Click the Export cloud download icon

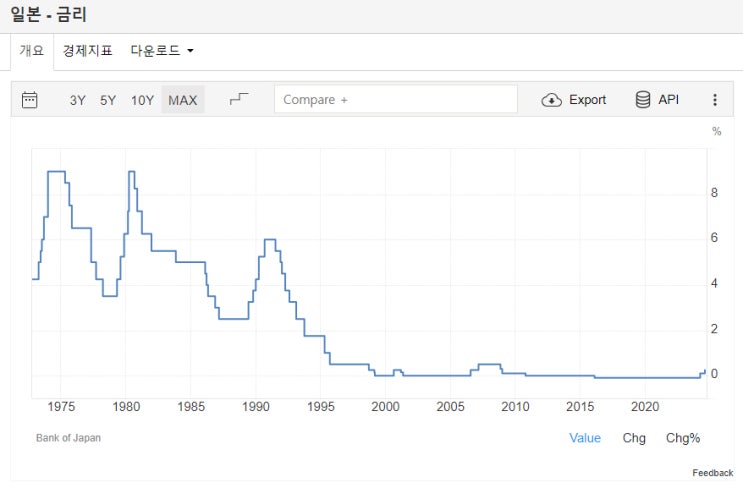[x=551, y=100]
